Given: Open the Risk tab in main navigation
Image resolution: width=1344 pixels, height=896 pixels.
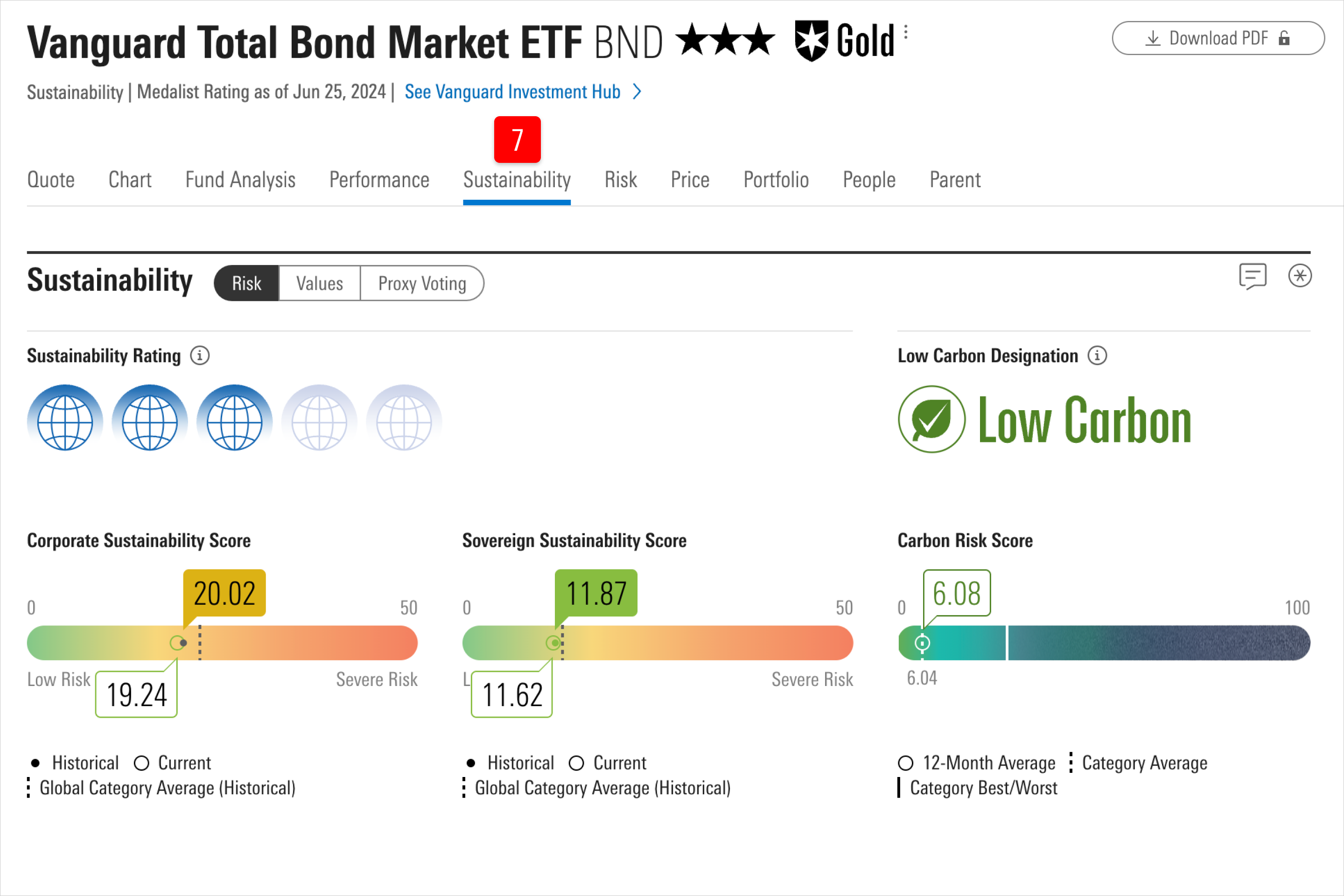Looking at the screenshot, I should pos(621,180).
